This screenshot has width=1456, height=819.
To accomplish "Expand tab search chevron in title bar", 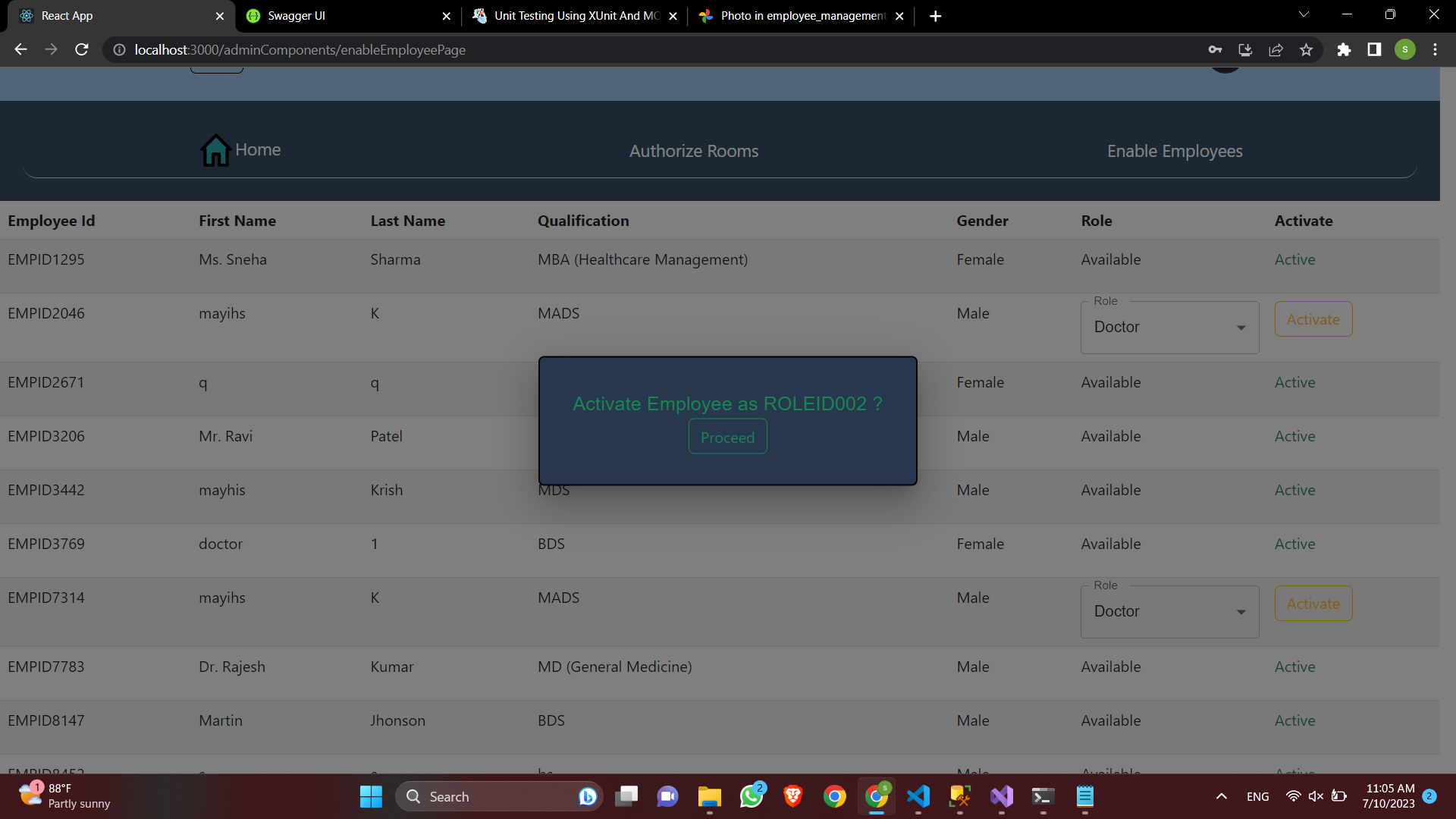I will [1304, 14].
